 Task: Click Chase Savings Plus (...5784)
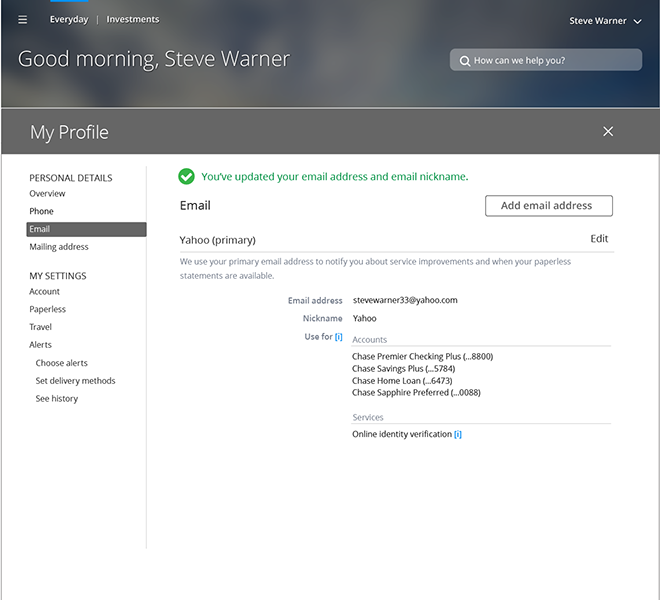point(404,369)
